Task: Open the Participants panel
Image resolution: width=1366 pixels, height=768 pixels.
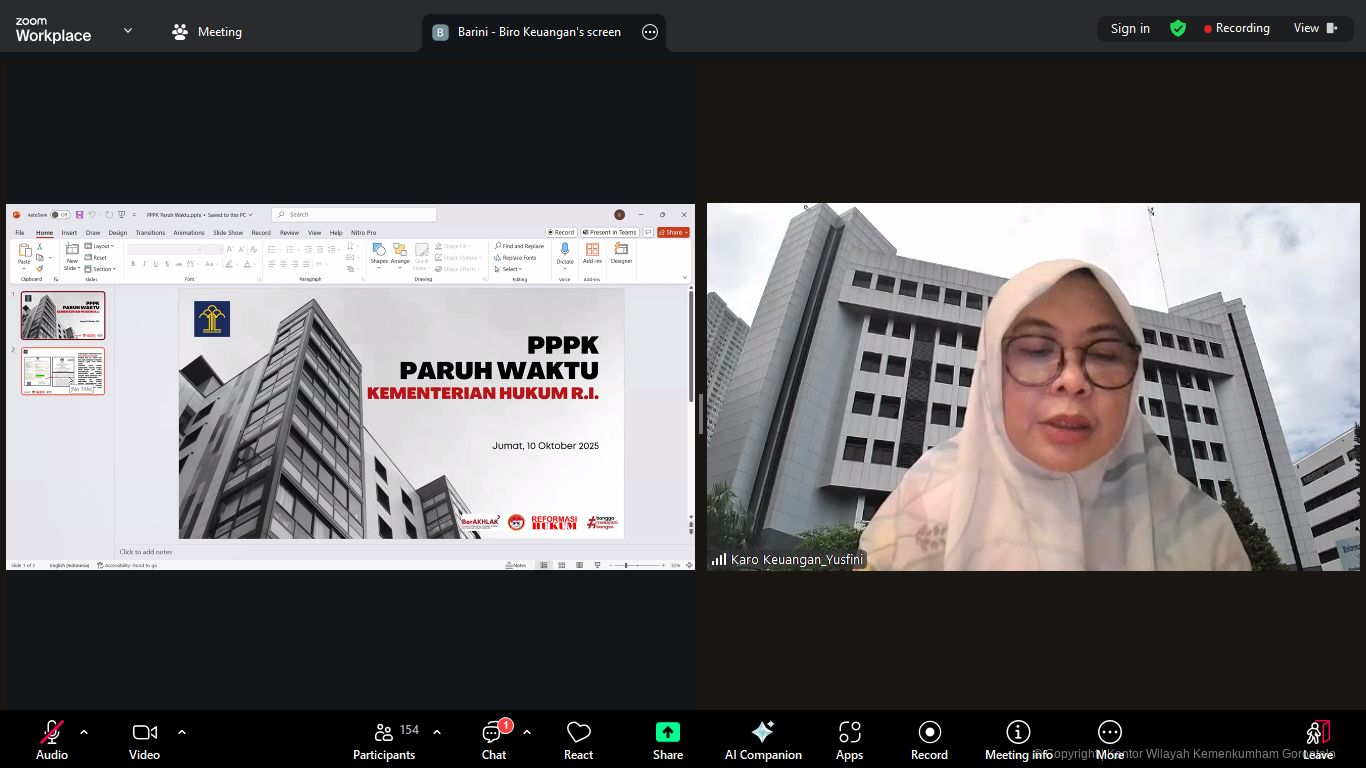Action: pyautogui.click(x=384, y=741)
